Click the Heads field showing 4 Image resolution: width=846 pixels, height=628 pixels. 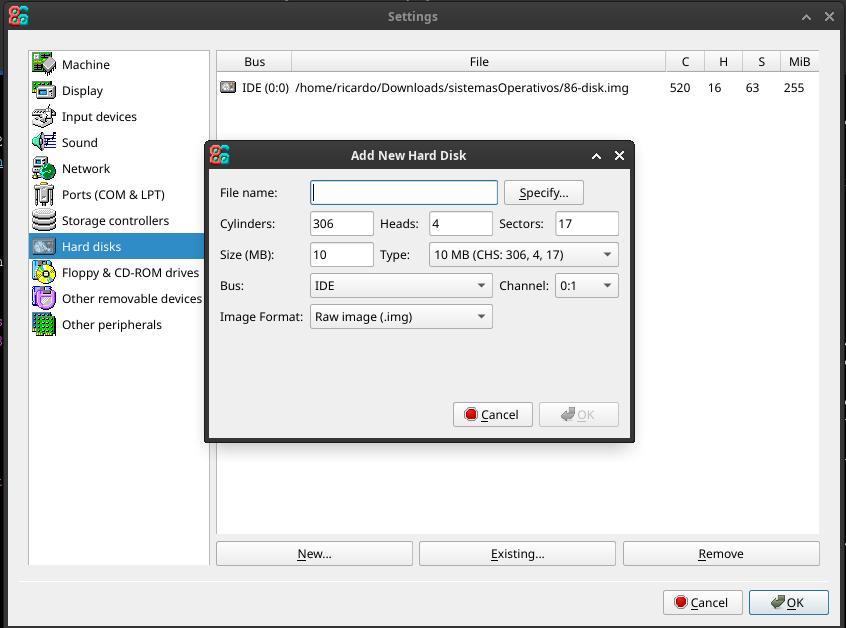tap(461, 223)
